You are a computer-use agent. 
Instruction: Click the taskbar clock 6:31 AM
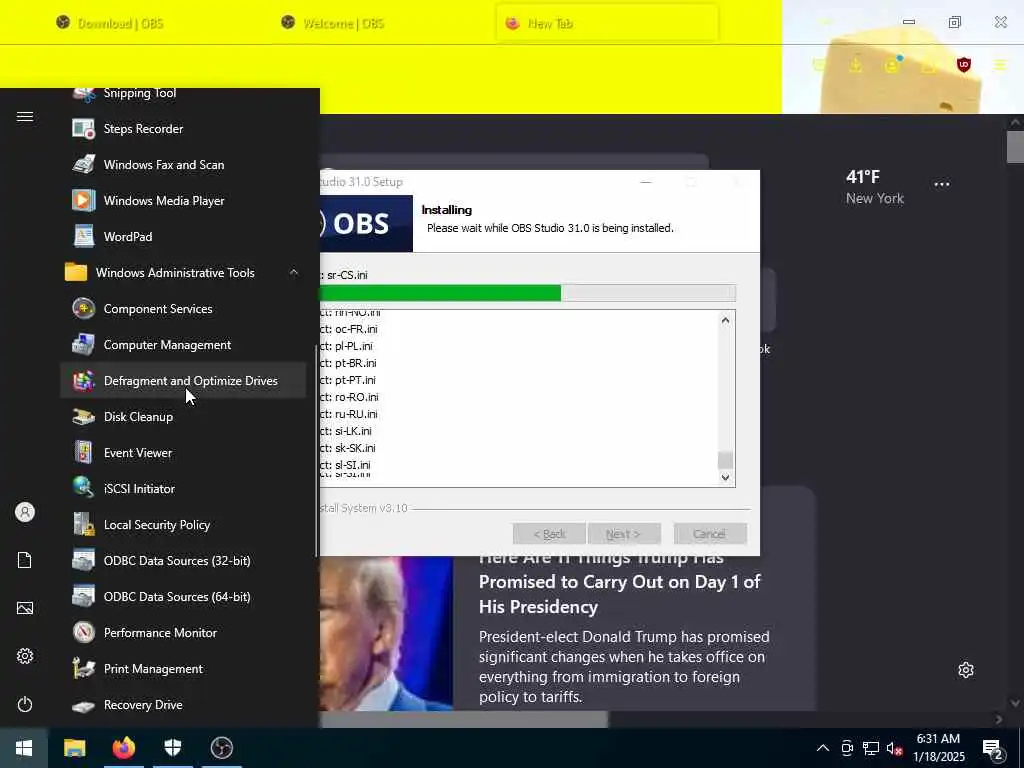pyautogui.click(x=938, y=748)
